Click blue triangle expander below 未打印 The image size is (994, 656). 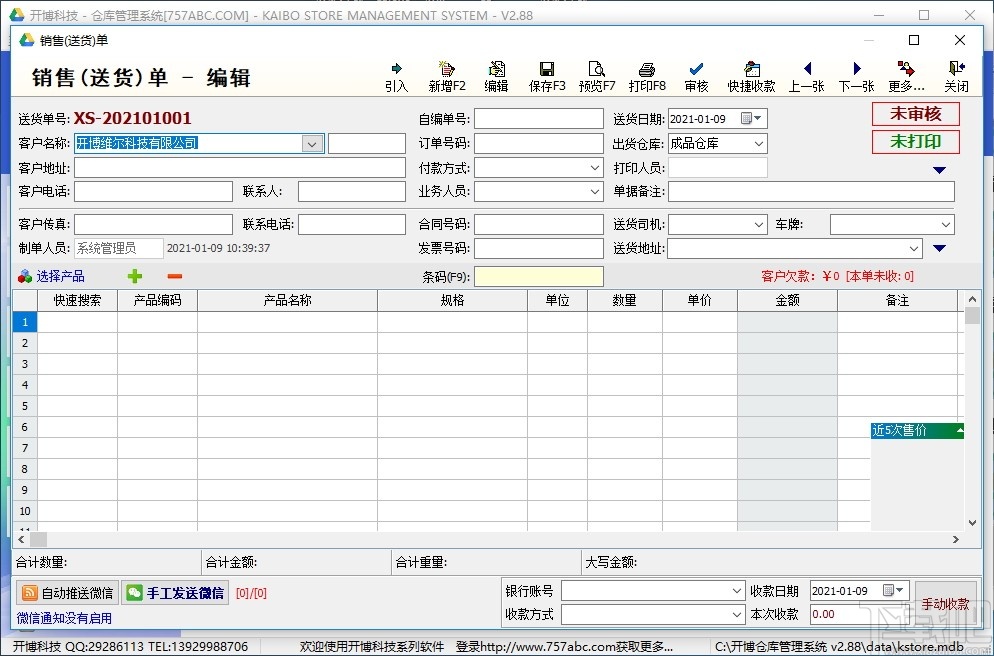tap(939, 170)
